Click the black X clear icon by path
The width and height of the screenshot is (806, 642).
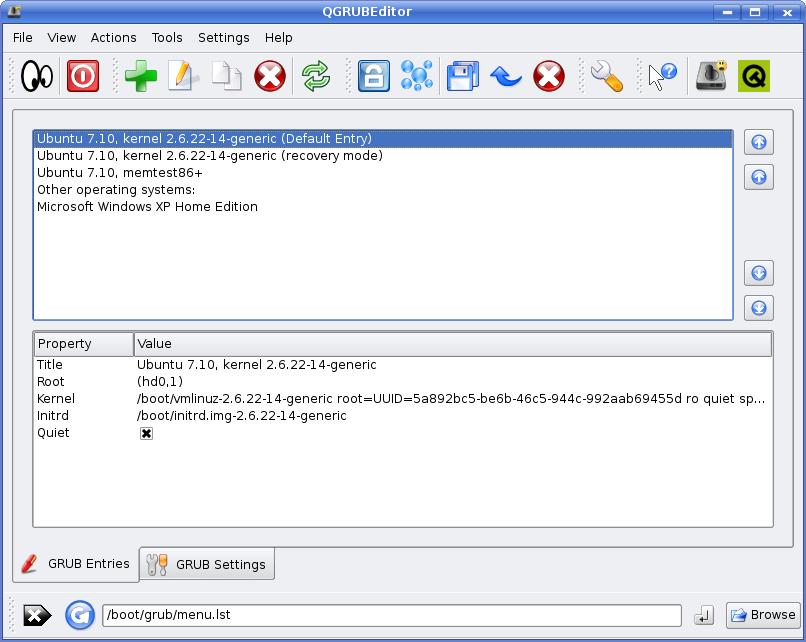point(37,615)
